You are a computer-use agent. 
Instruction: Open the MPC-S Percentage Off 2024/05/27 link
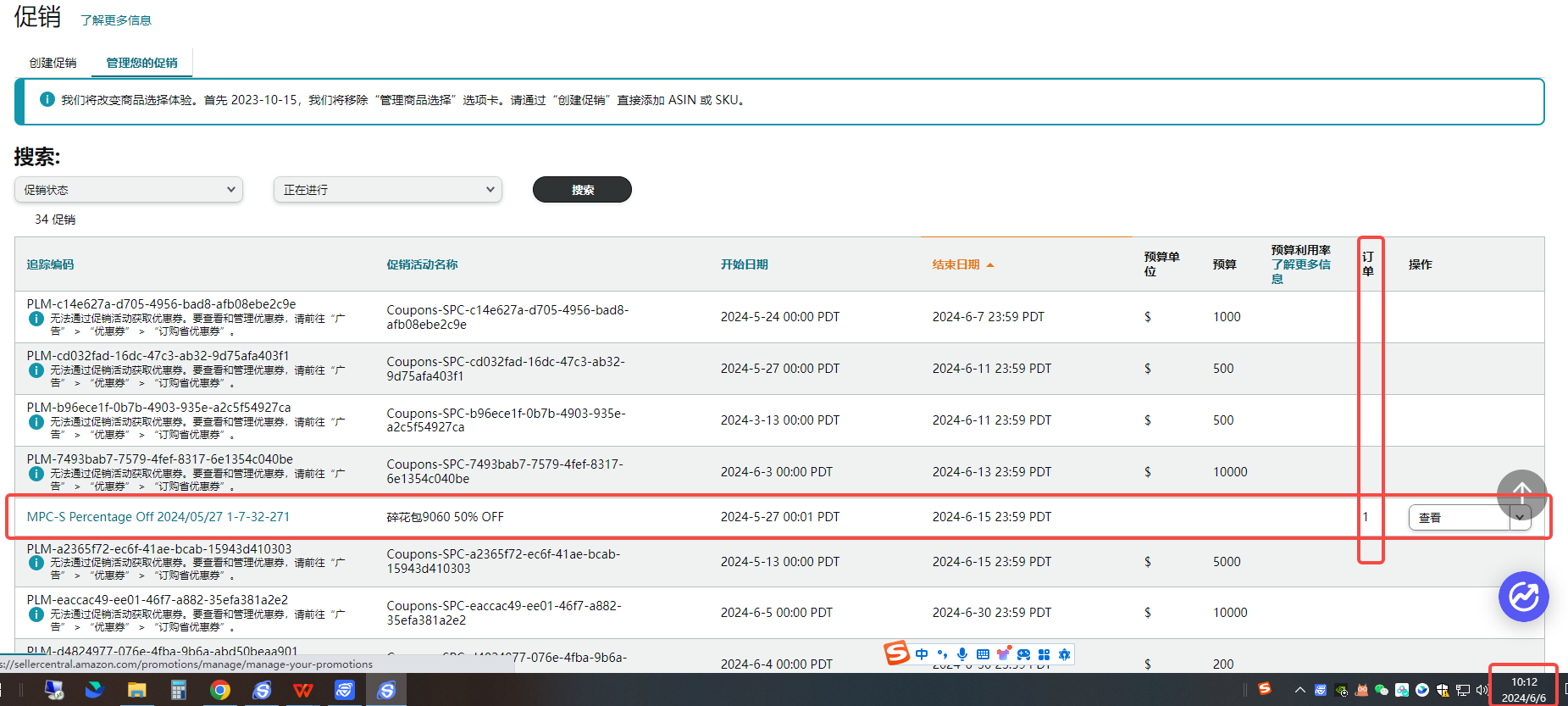[158, 517]
